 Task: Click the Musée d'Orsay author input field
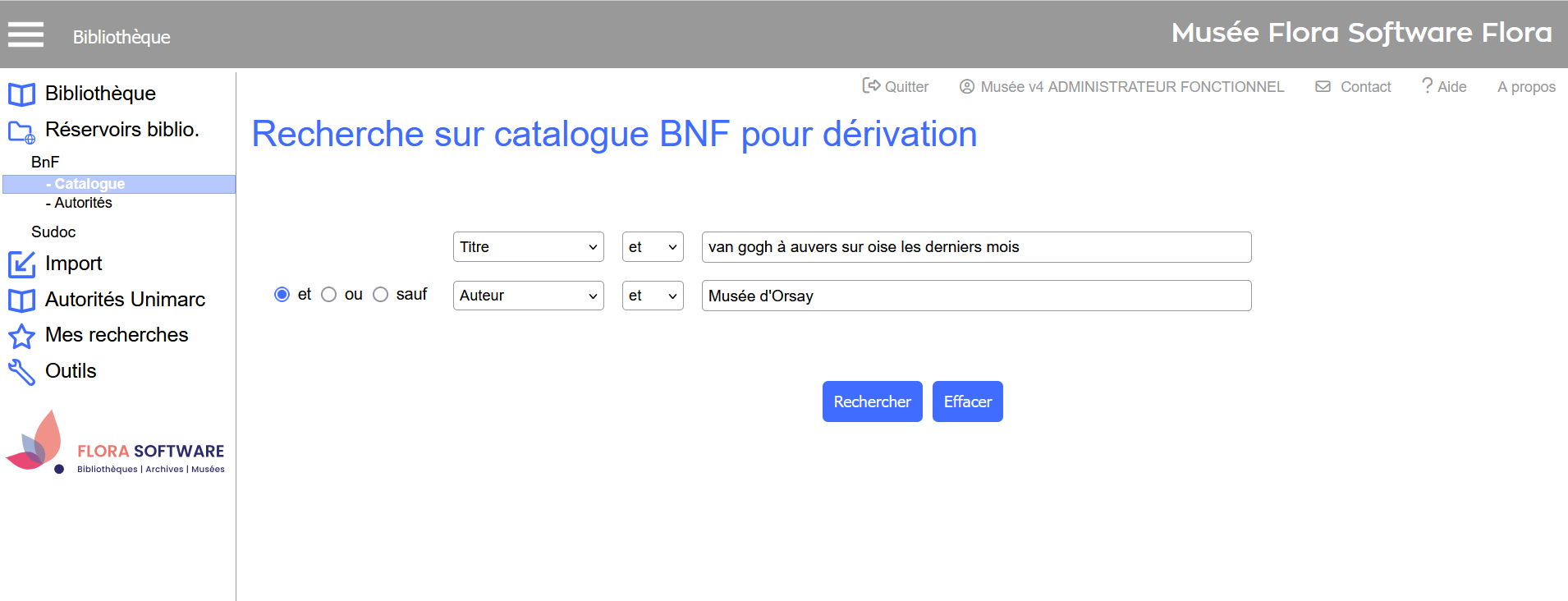(x=975, y=296)
